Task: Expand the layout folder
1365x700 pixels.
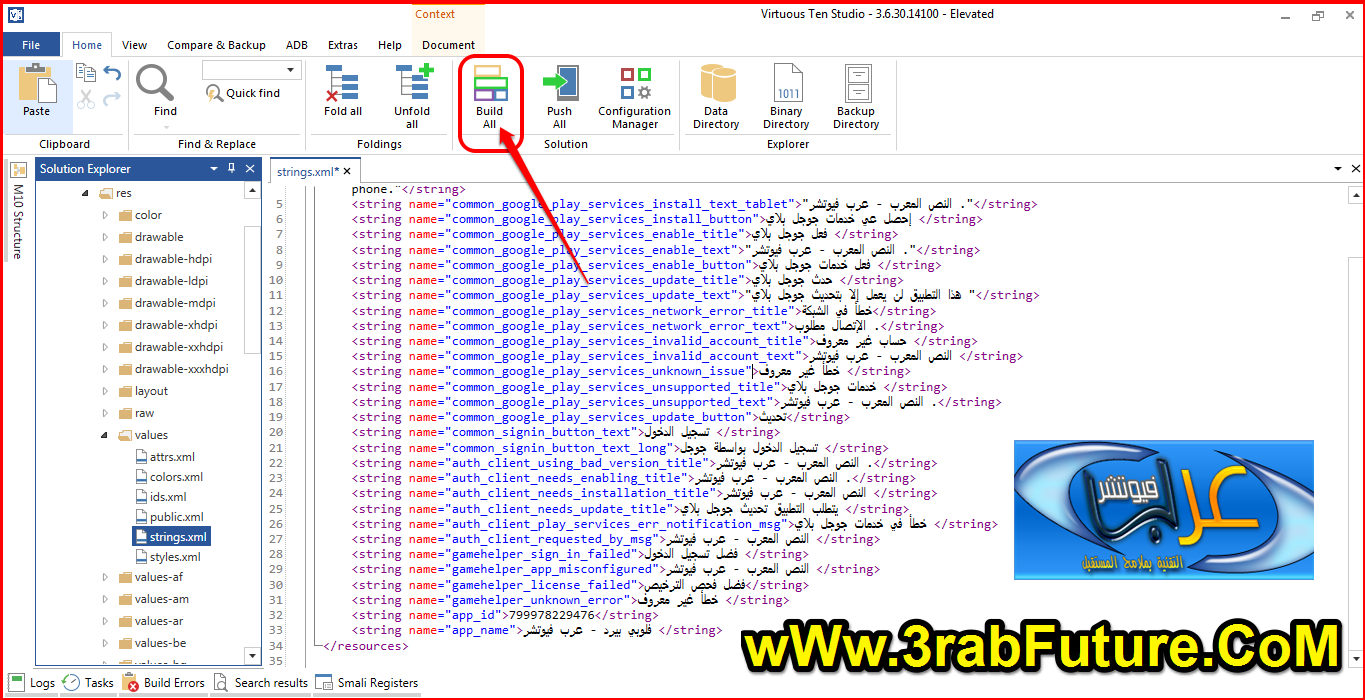Action: (x=105, y=391)
